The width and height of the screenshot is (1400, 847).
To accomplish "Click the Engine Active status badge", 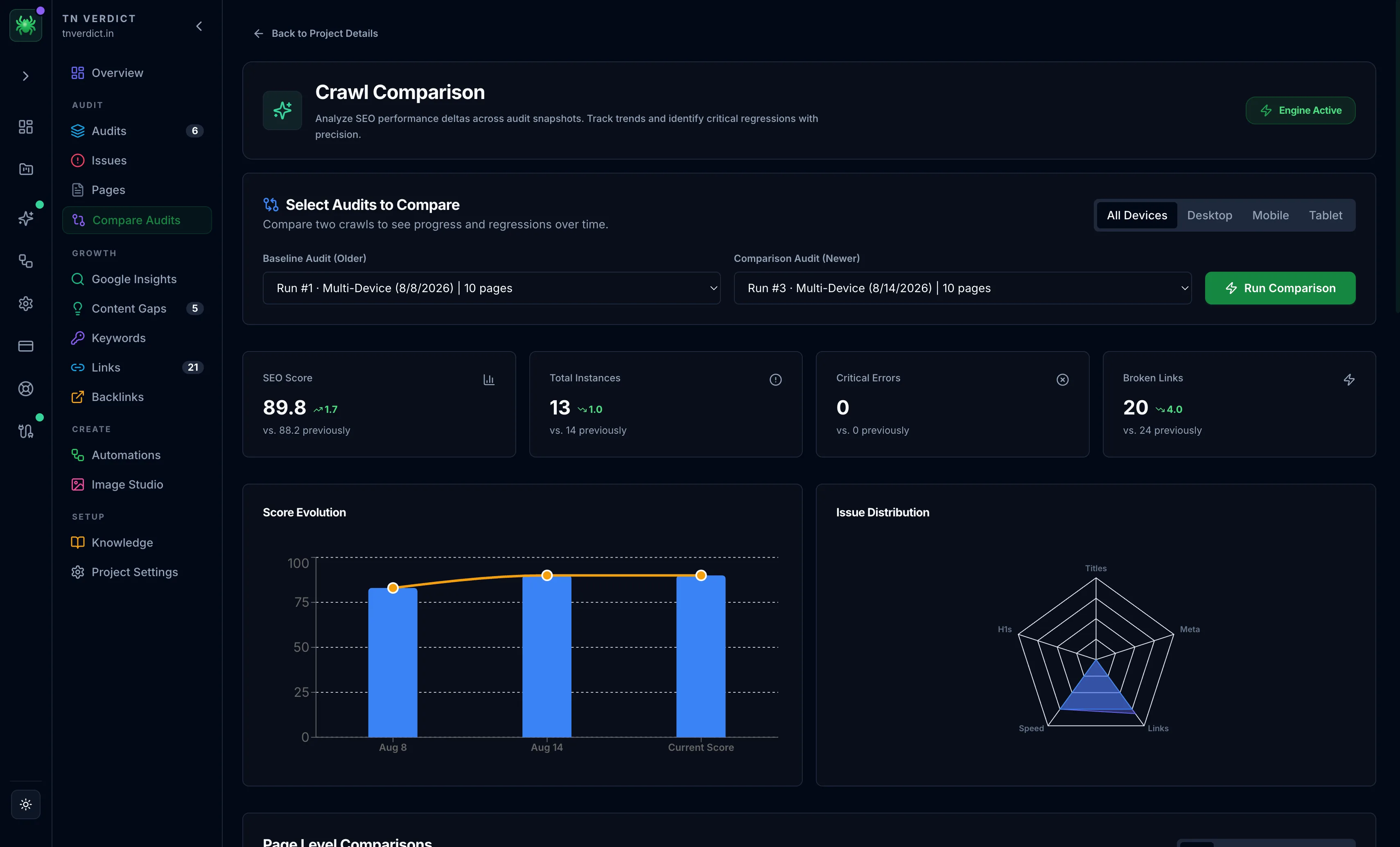I will click(1301, 110).
